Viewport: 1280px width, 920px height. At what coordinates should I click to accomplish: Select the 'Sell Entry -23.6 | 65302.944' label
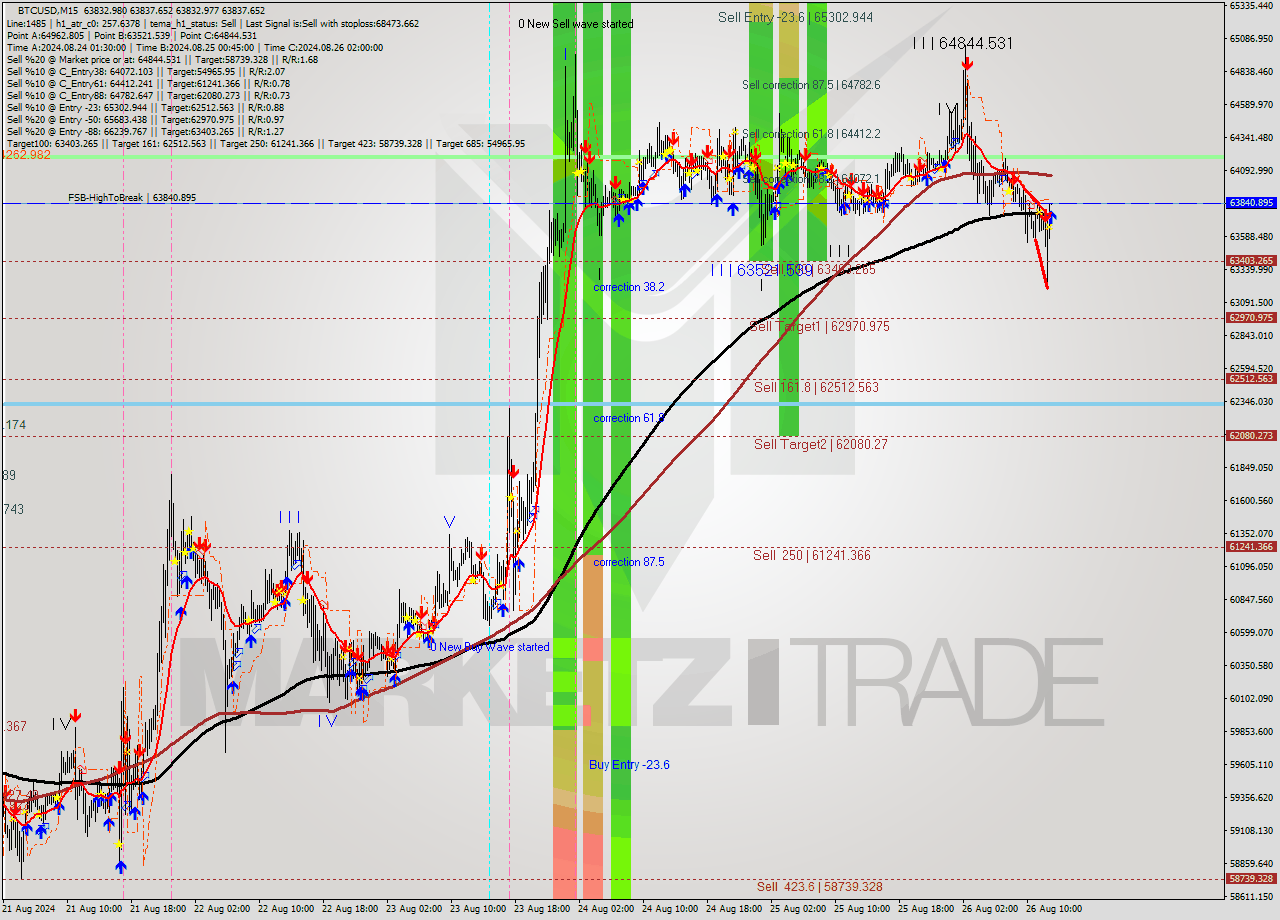tap(795, 17)
